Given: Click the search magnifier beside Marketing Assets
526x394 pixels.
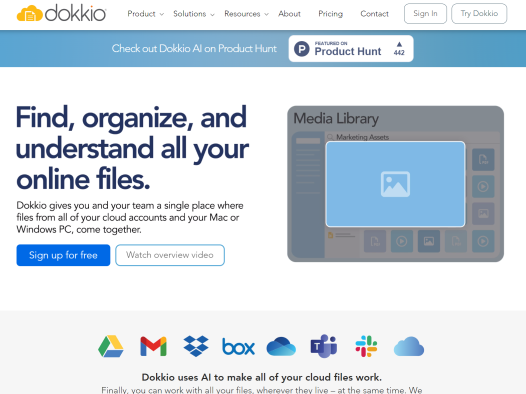Looking at the screenshot, I should coord(330,137).
